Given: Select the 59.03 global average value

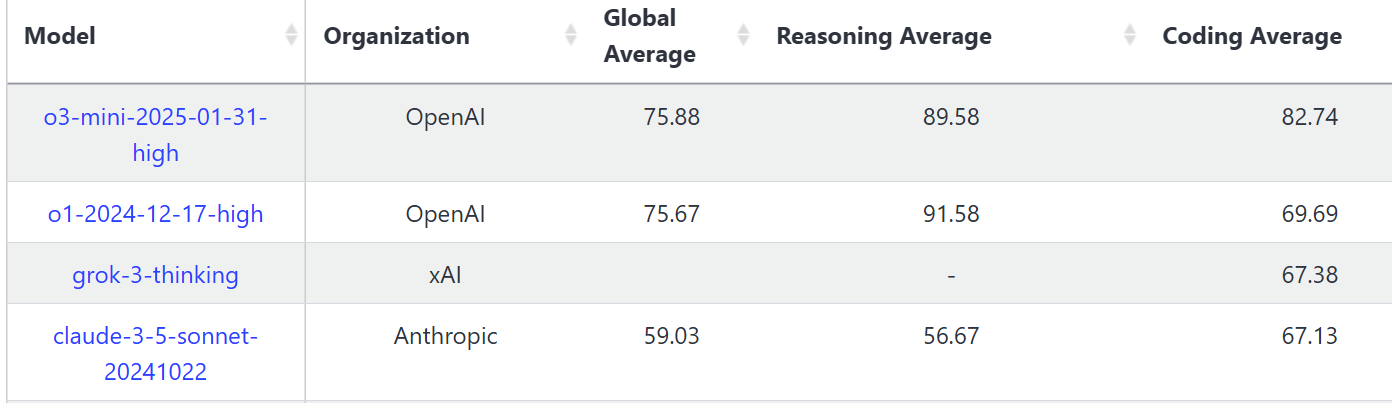Looking at the screenshot, I should [x=672, y=336].
